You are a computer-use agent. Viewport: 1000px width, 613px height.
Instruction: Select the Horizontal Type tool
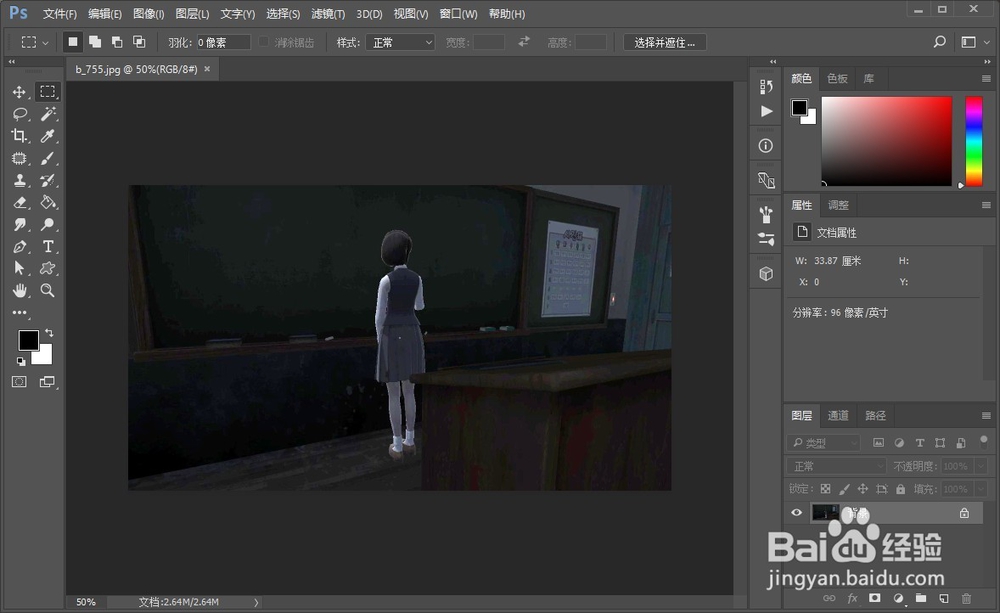[48, 247]
